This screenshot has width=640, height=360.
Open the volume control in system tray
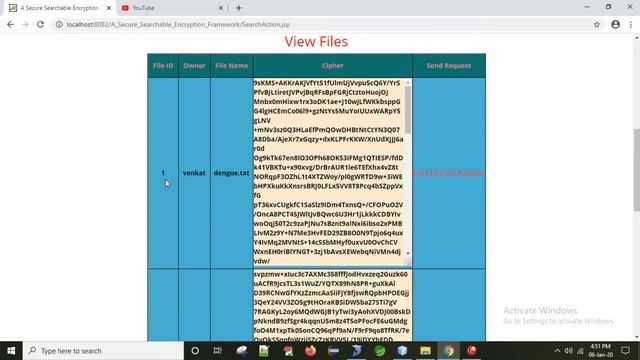[x=569, y=351]
